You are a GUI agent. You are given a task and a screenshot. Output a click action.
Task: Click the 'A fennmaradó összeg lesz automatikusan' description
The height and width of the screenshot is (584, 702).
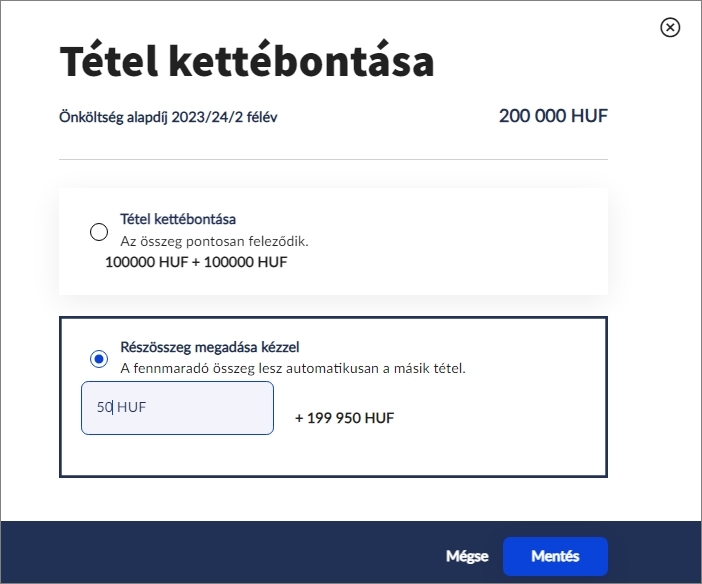292,368
